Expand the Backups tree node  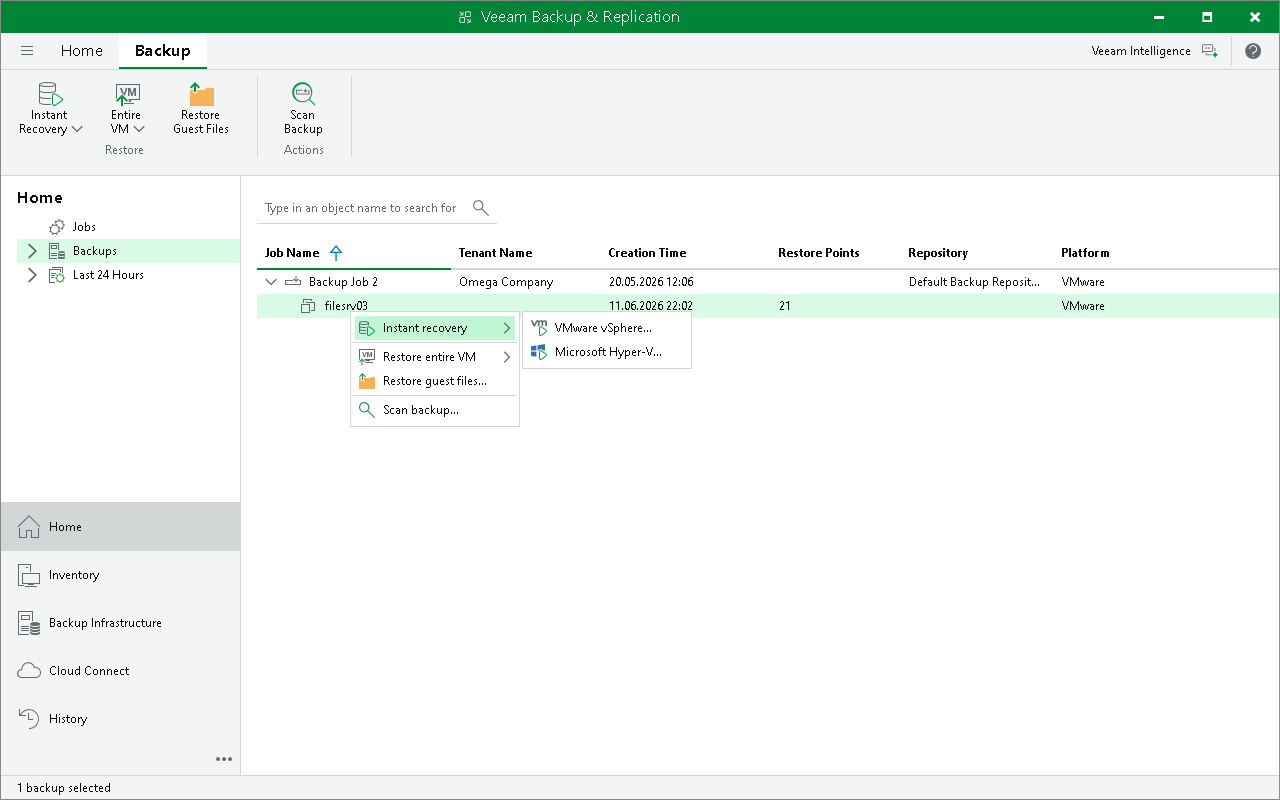click(x=32, y=251)
